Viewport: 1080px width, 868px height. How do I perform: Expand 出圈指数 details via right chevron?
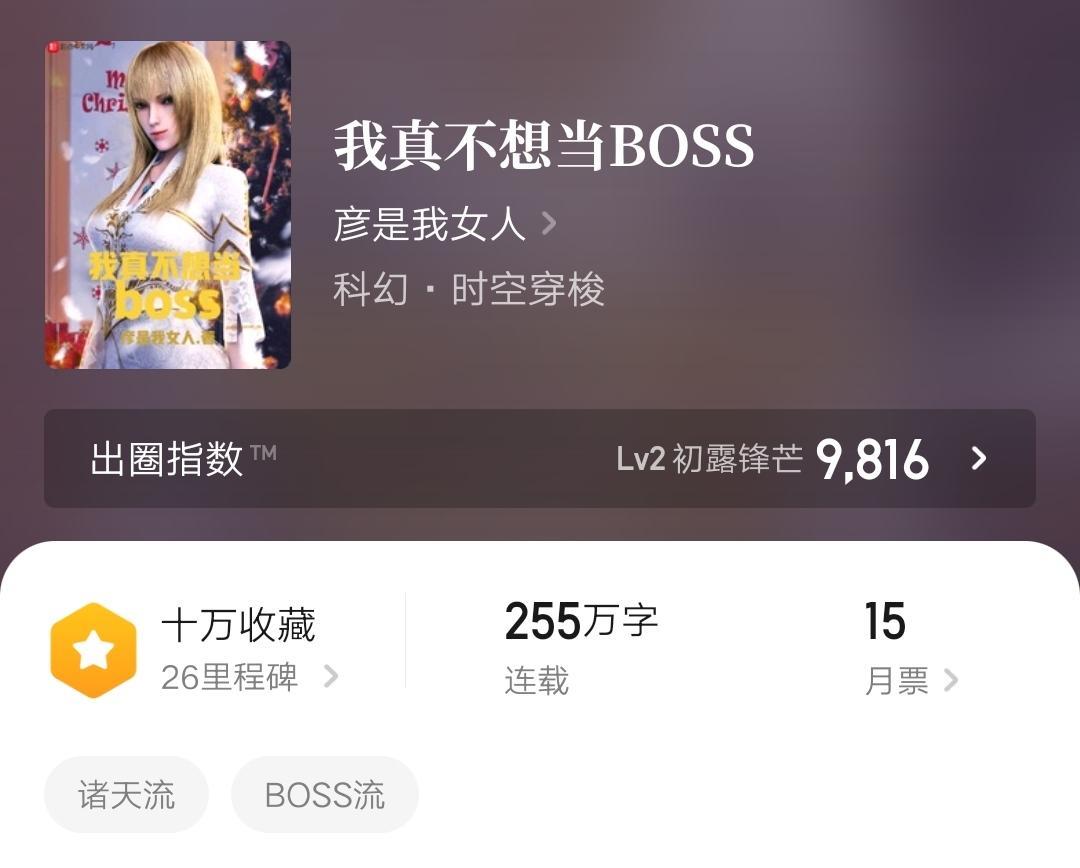click(979, 458)
